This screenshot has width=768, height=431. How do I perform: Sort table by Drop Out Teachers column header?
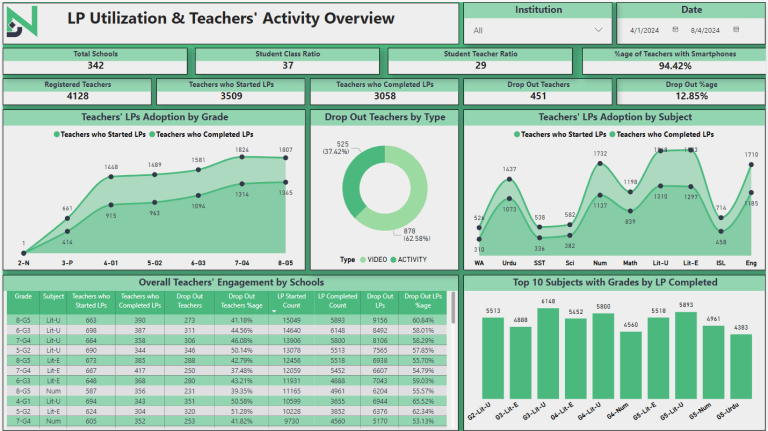(189, 301)
